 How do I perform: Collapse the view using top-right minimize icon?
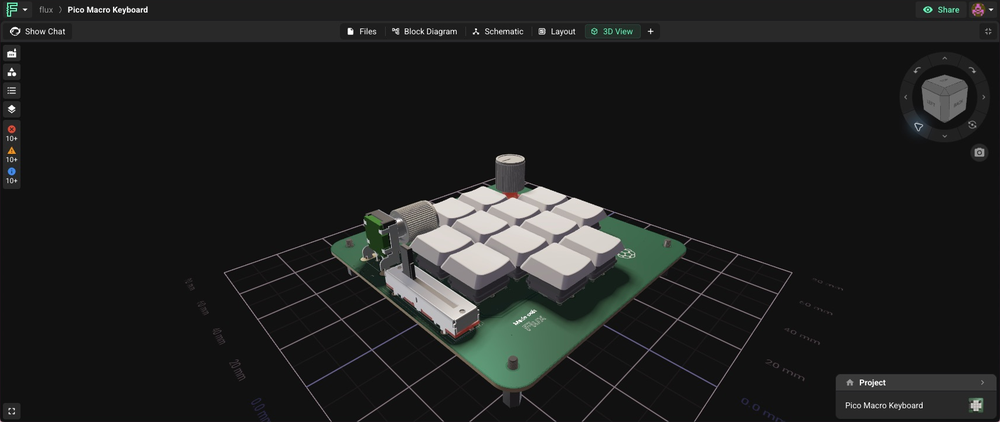(989, 31)
